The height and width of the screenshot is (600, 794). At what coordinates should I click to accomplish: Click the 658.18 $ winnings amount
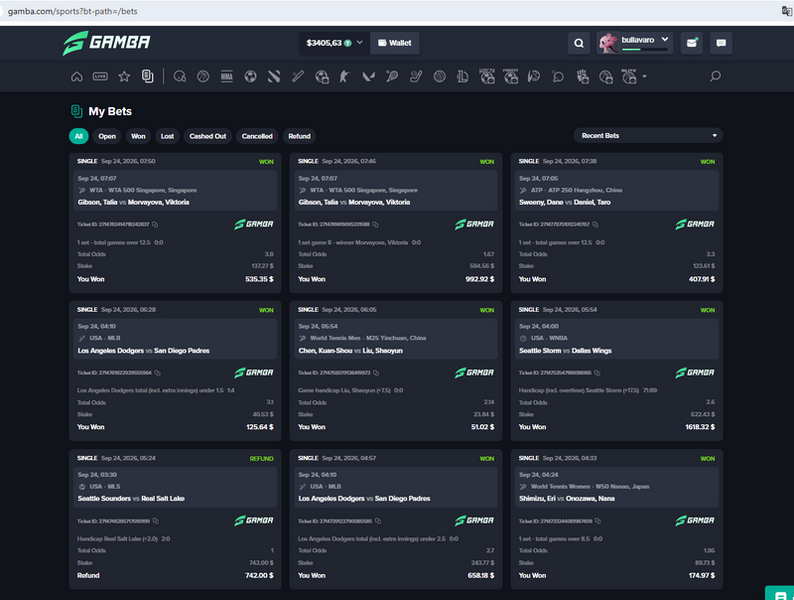coord(481,576)
